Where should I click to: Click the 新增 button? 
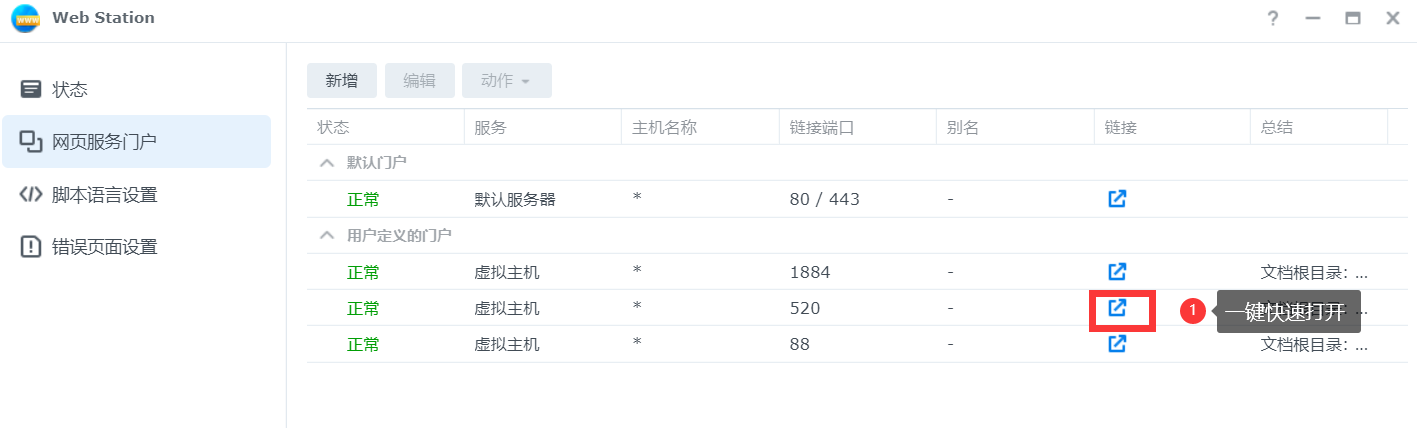(342, 81)
